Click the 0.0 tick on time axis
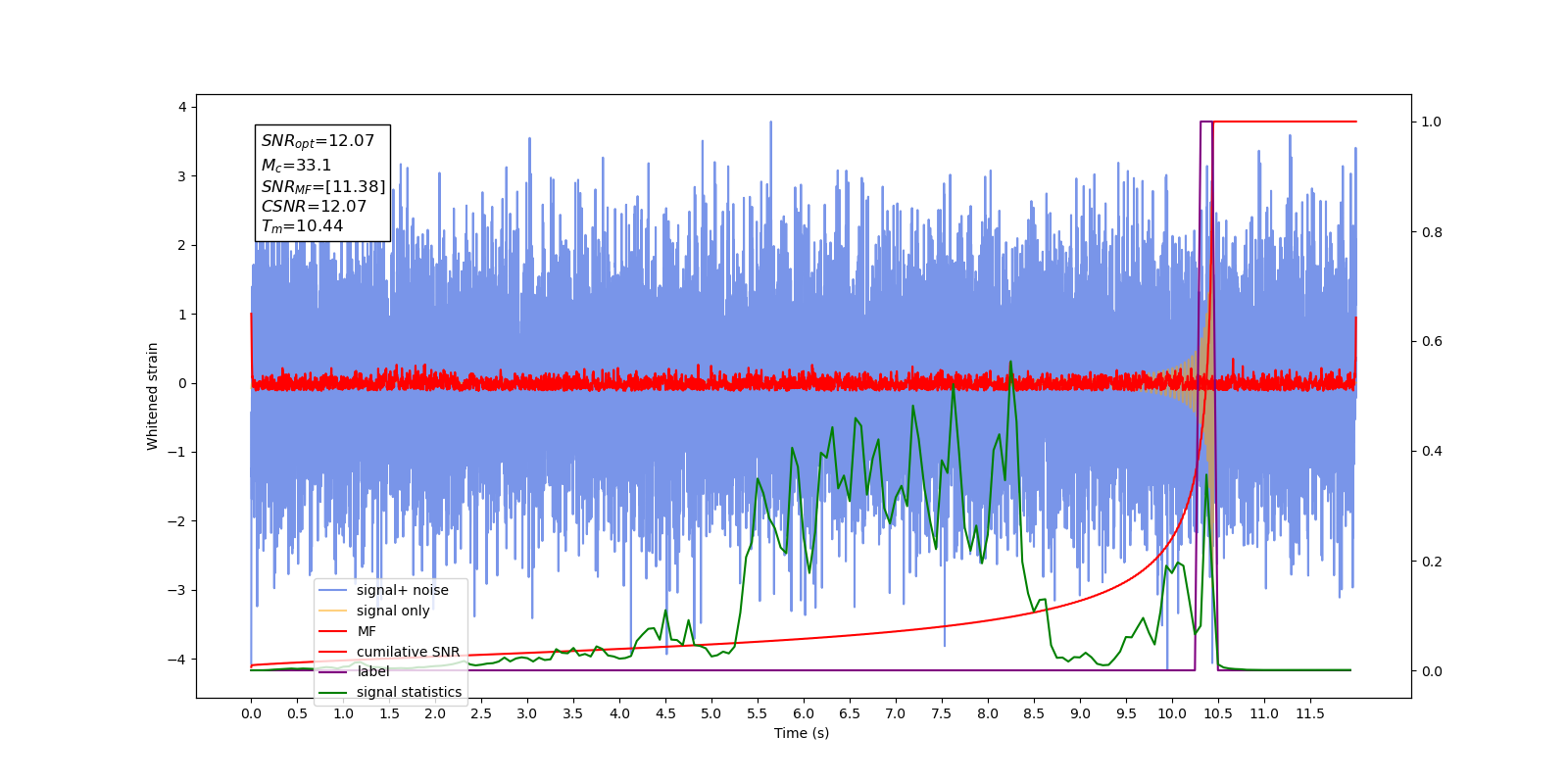Screen dimensions: 1568x784 tap(251, 713)
